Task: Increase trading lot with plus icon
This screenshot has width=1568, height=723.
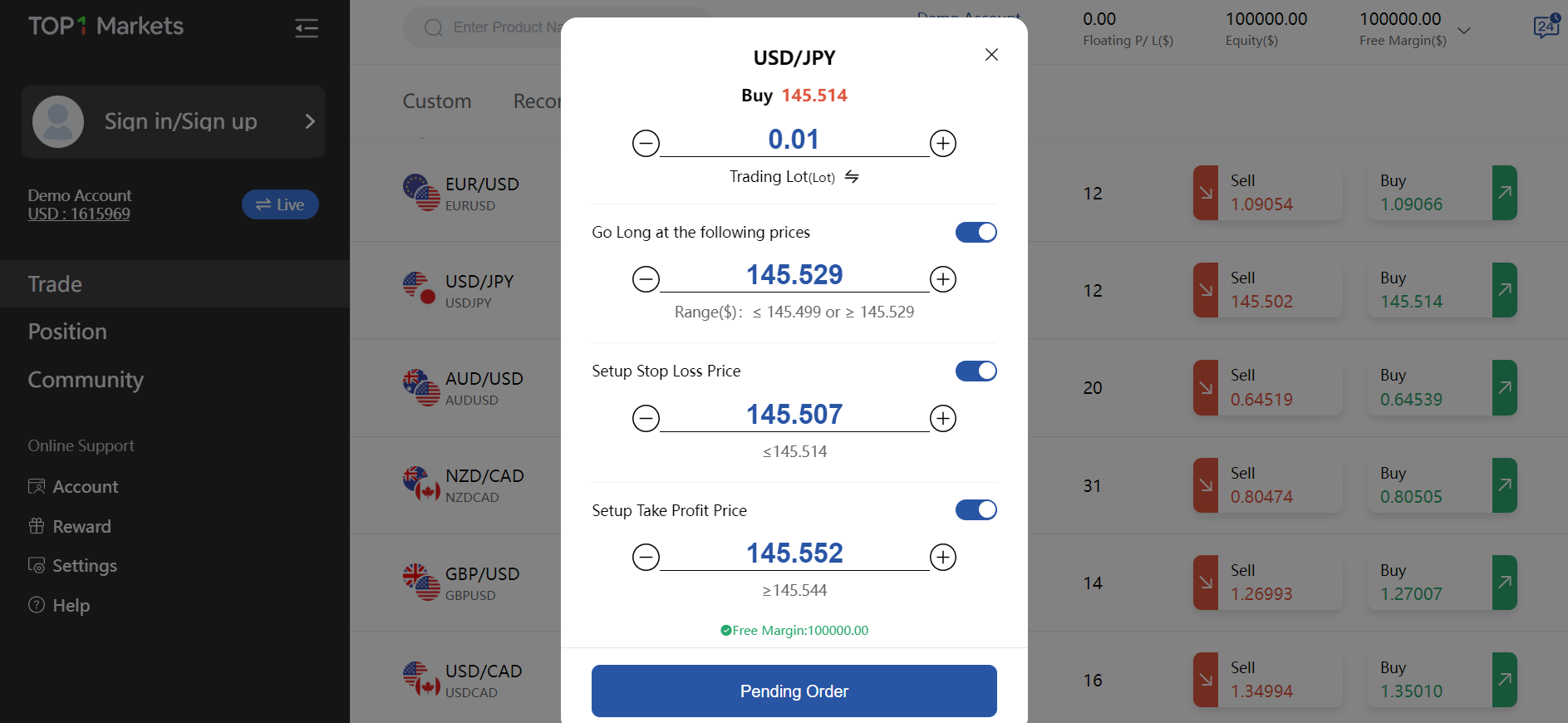Action: (943, 144)
